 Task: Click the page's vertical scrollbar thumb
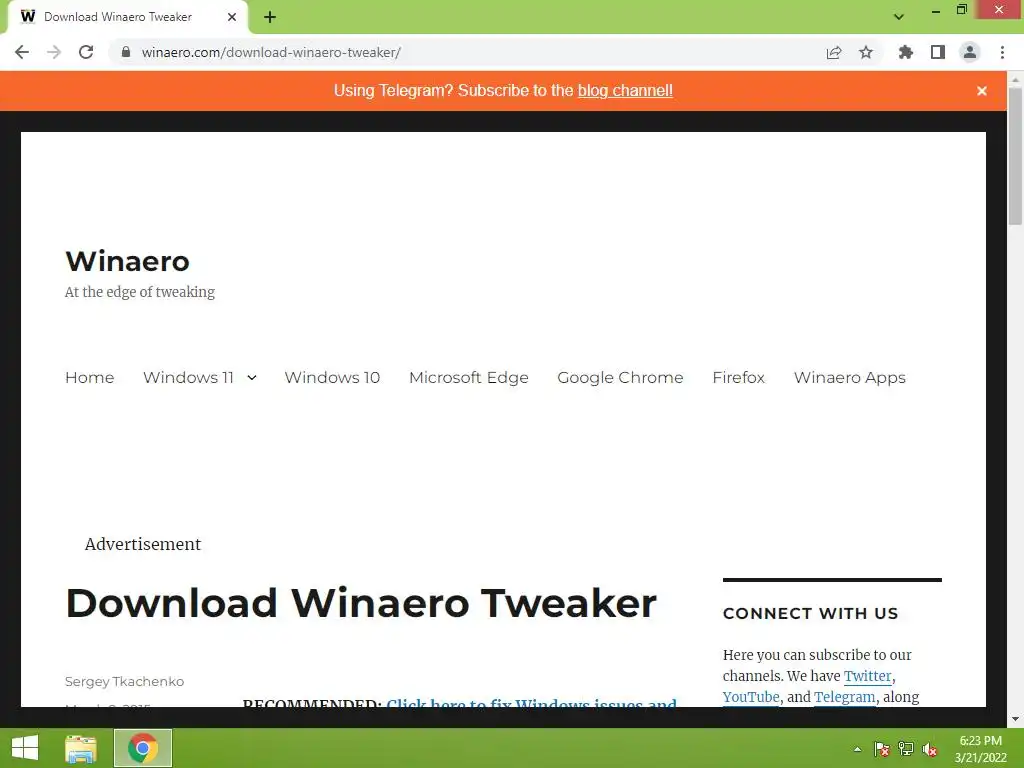(x=1015, y=155)
